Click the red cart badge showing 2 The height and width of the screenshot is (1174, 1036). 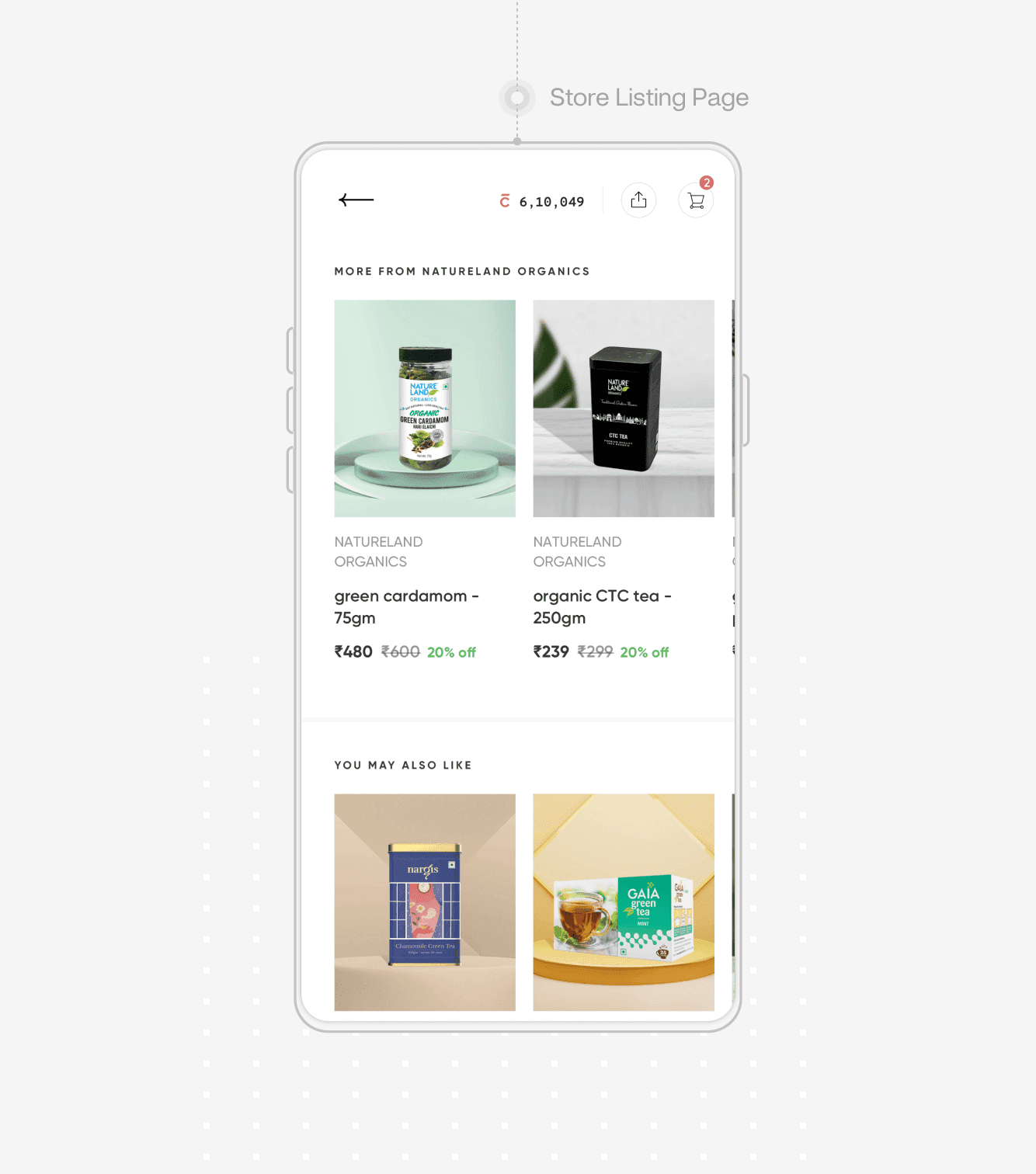coord(706,182)
